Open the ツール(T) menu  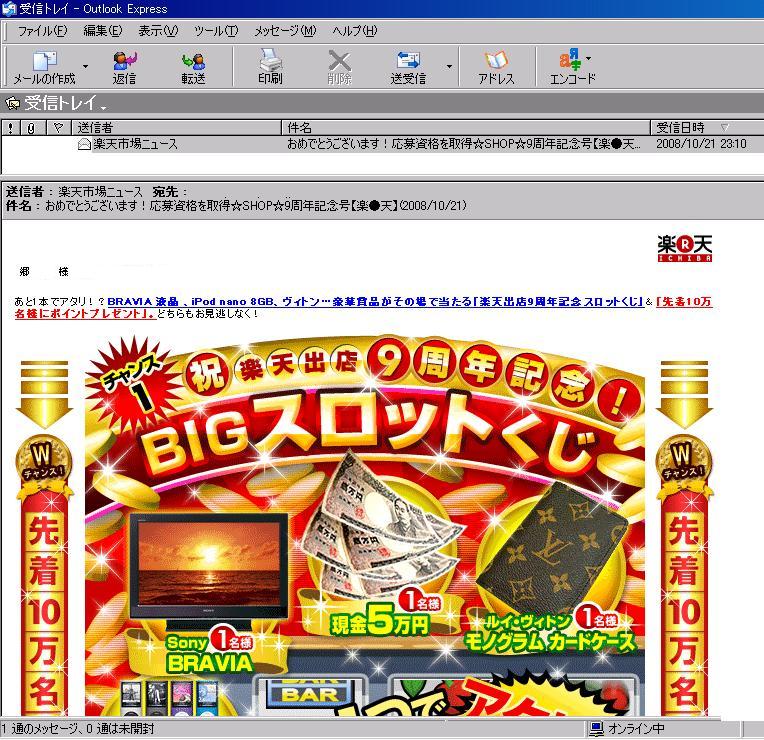[x=215, y=31]
